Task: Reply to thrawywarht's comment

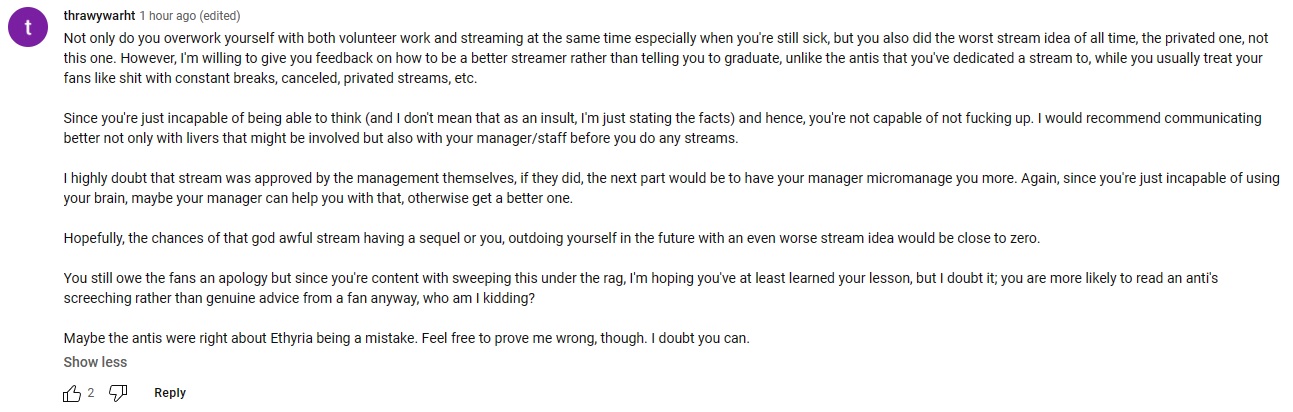Action: pos(170,393)
